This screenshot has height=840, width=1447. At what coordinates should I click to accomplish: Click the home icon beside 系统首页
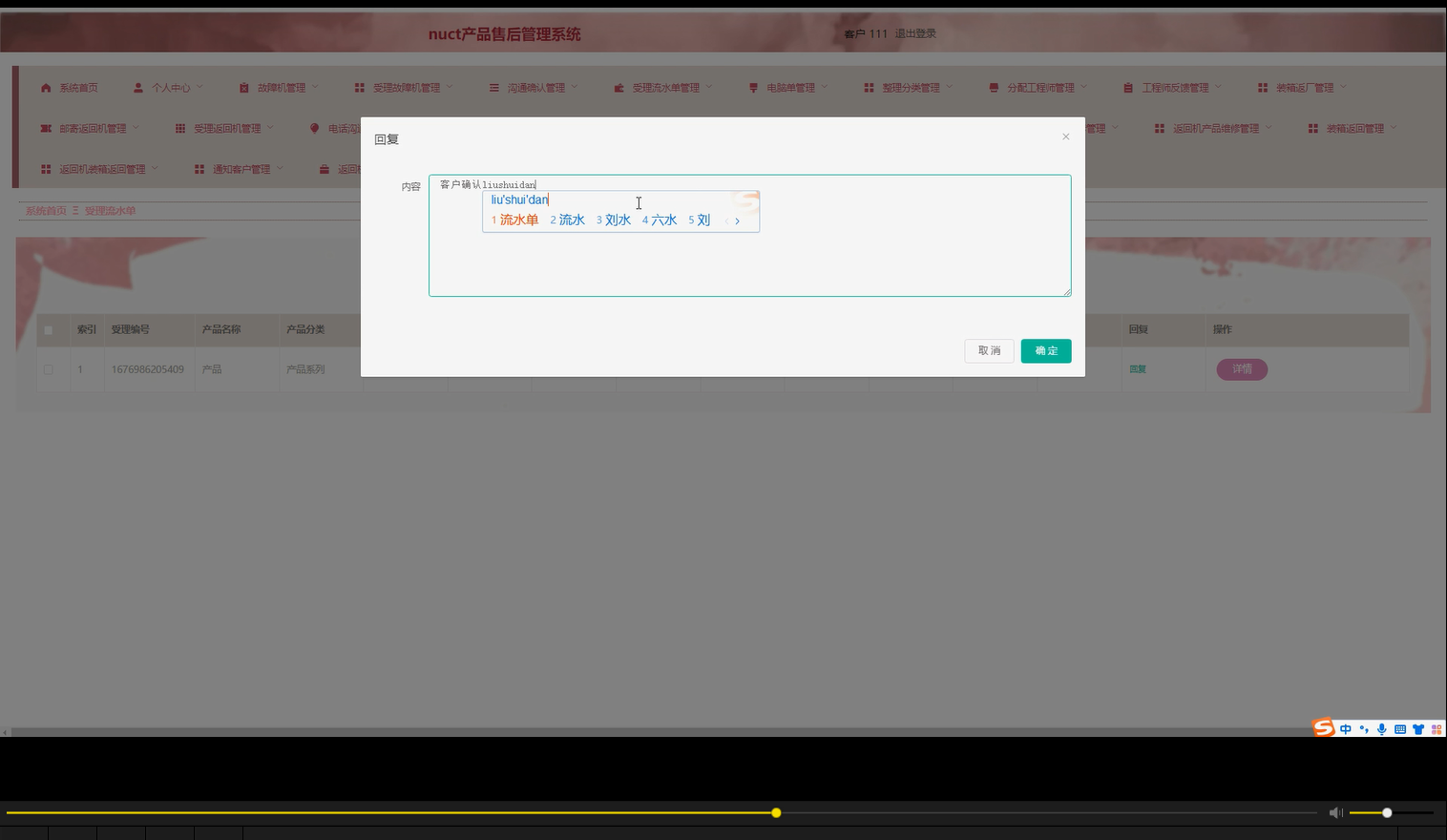46,88
